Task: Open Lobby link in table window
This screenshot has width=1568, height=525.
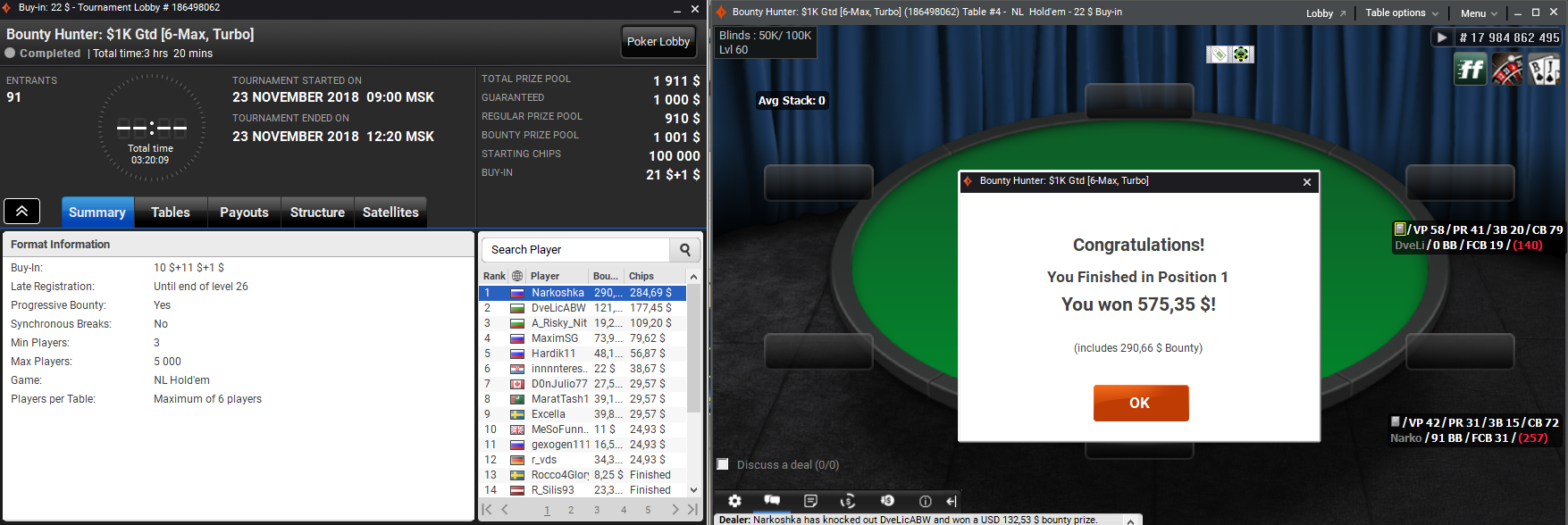Action: tap(1326, 12)
